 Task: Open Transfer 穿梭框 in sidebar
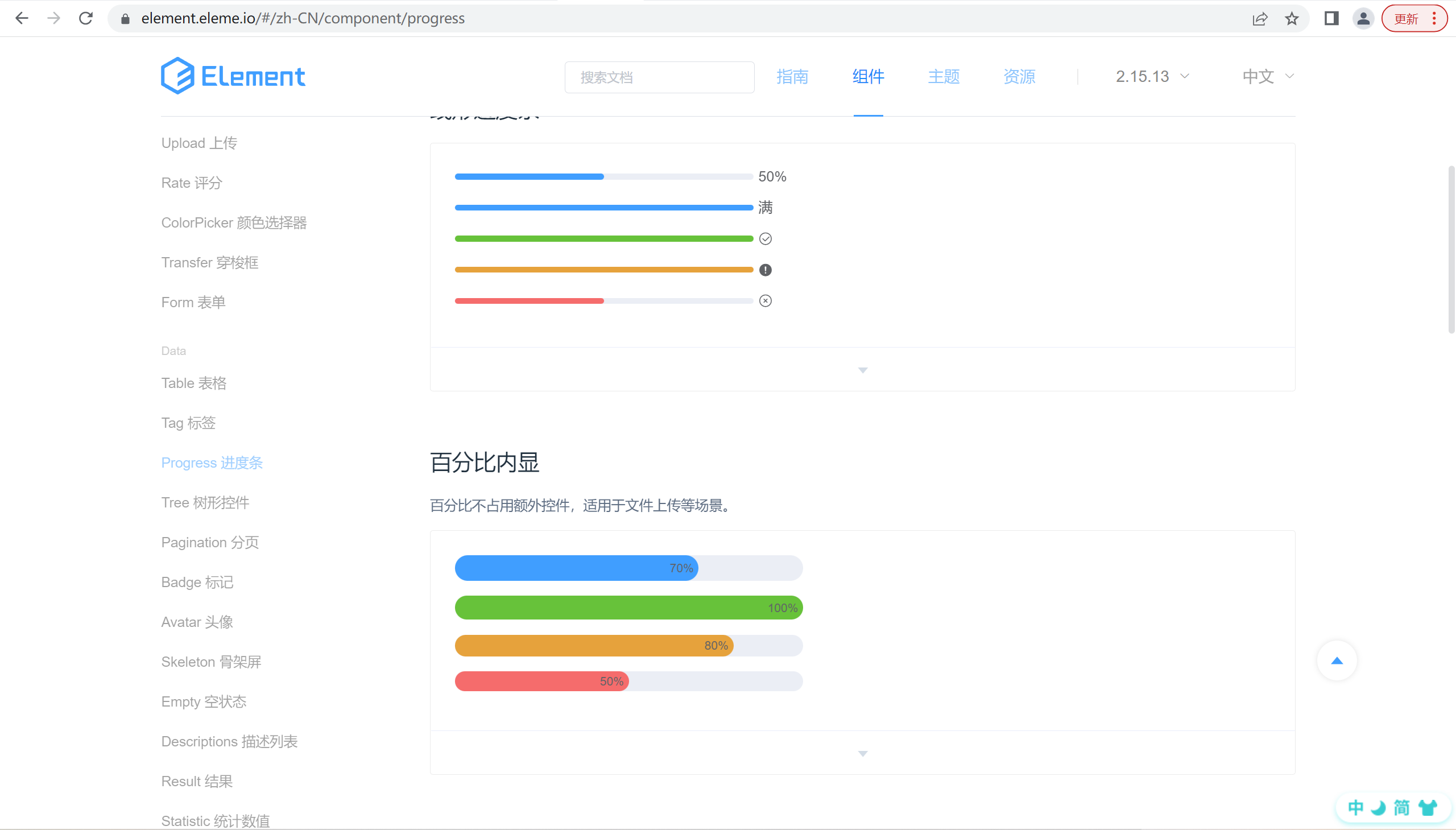[210, 263]
